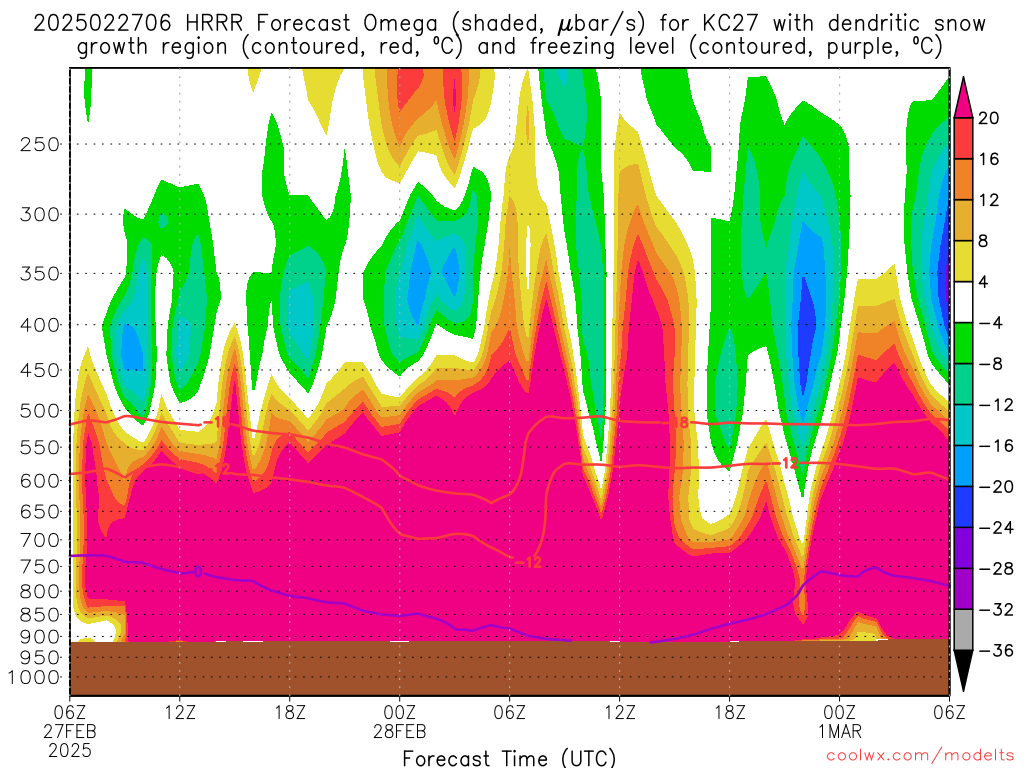Viewport: 1024px width, 768px height.
Task: Select the teal-green -8 to -12 legend swatch
Action: point(963,385)
